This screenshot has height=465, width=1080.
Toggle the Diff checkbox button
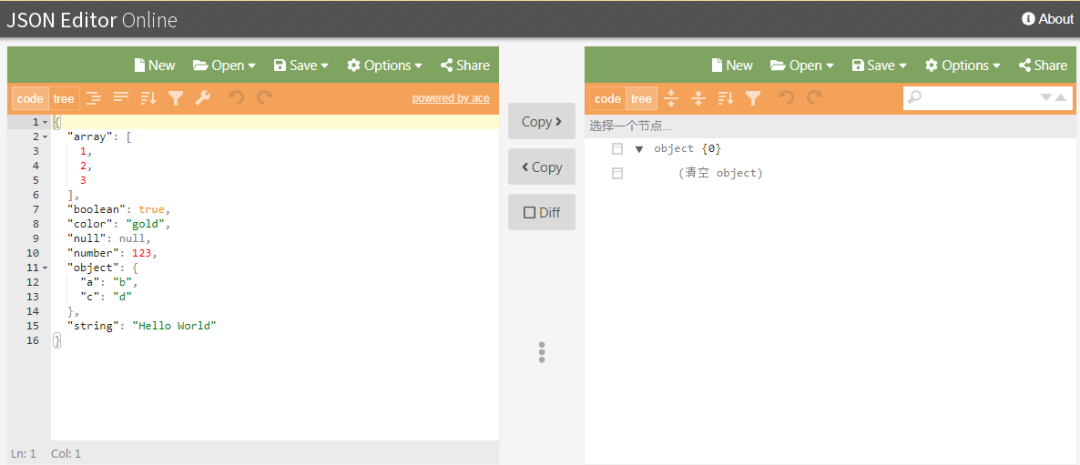[x=541, y=212]
